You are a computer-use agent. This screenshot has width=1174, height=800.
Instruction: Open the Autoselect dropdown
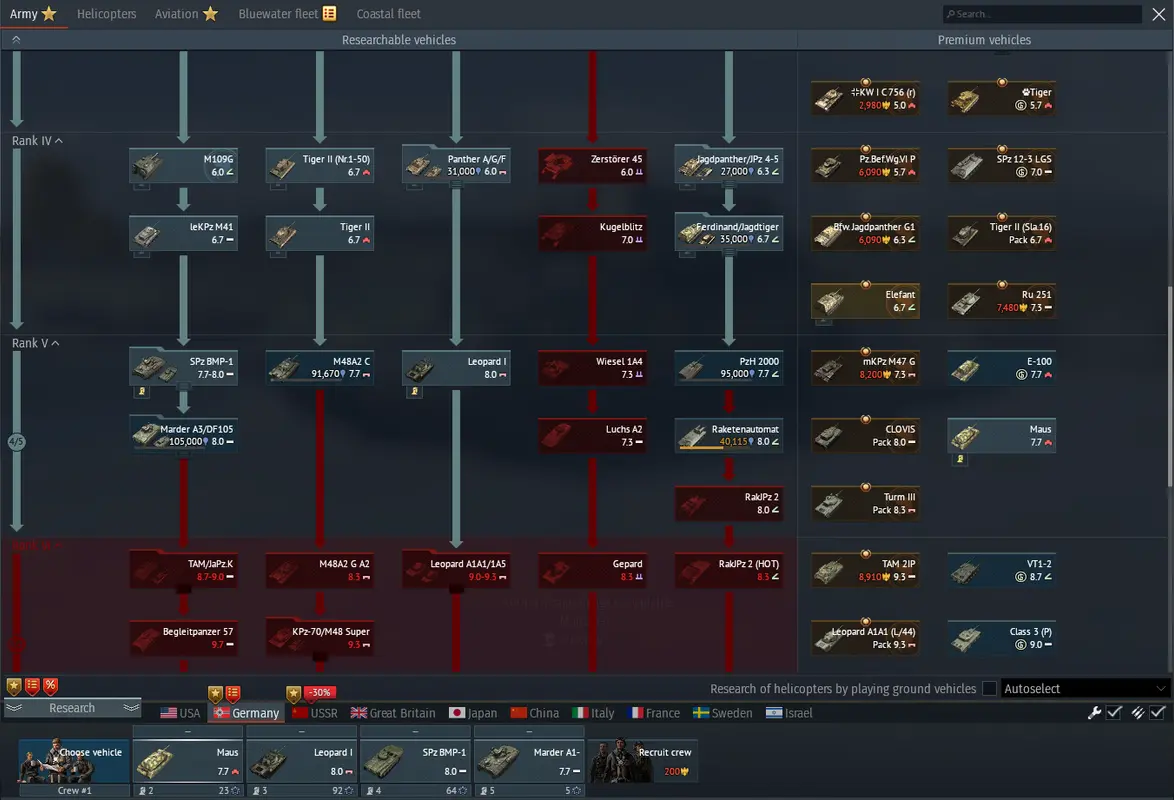pyautogui.click(x=1085, y=688)
